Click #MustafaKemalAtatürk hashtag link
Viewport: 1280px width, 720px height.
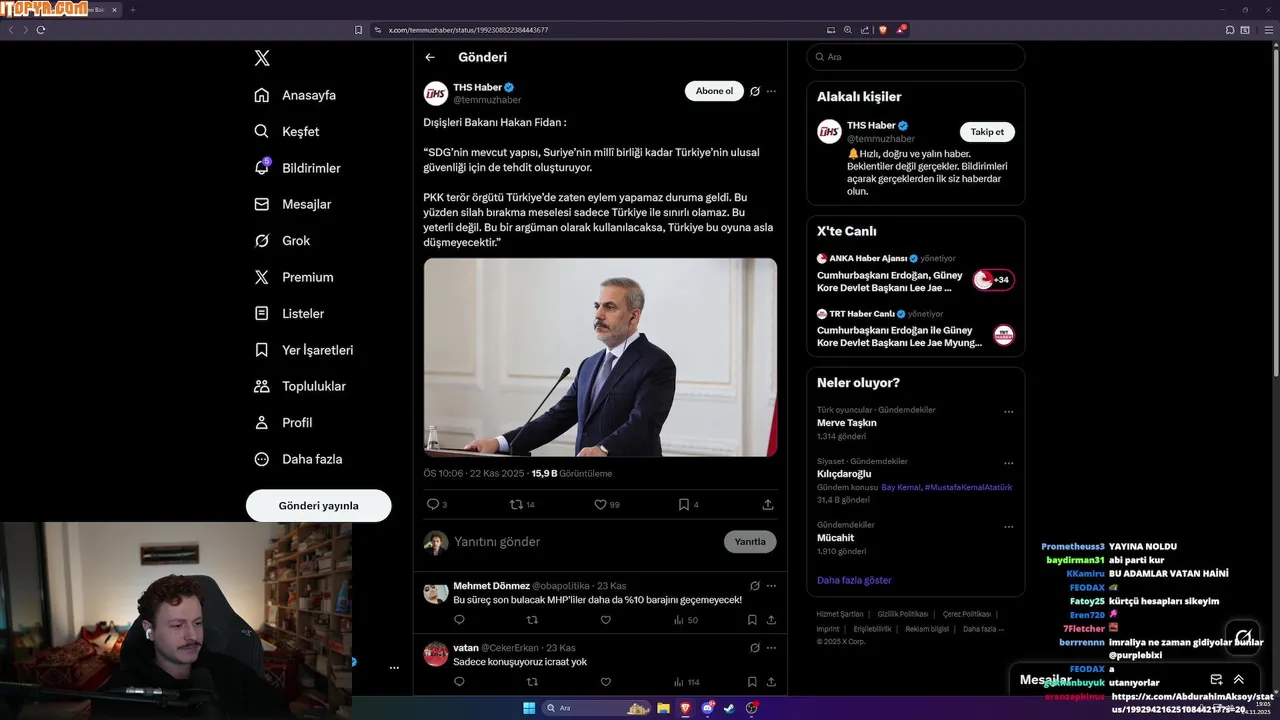(x=968, y=487)
